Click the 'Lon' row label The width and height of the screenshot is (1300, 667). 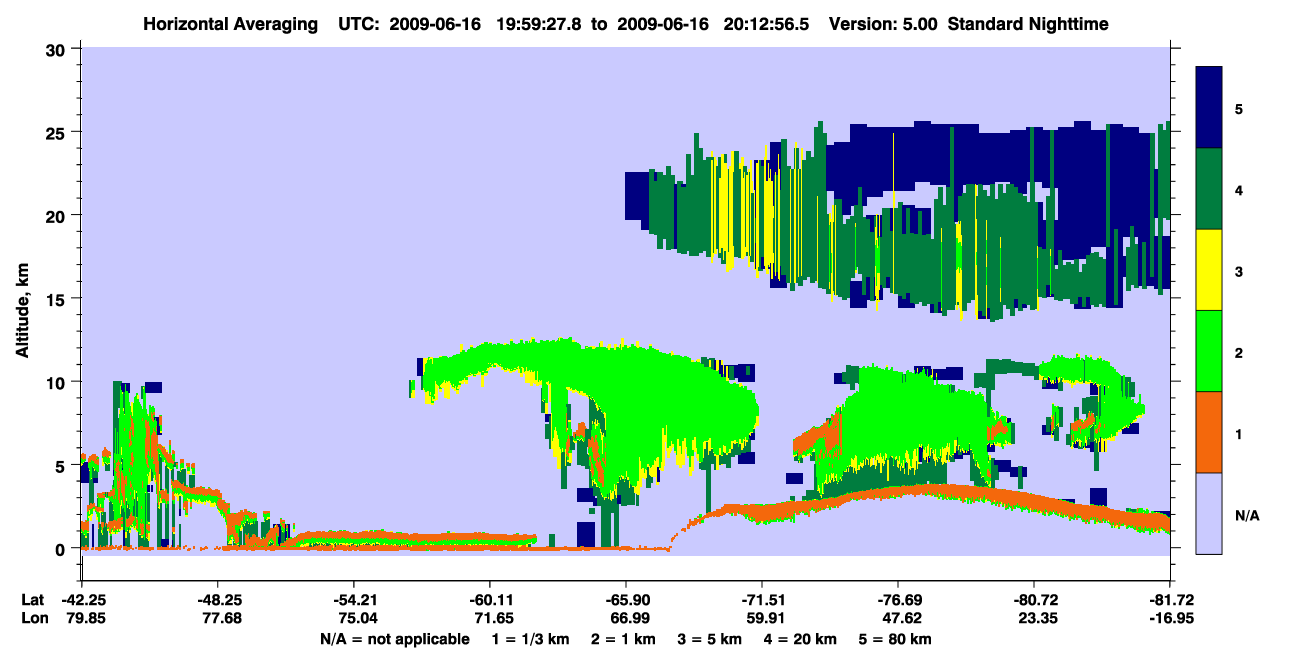(33, 618)
